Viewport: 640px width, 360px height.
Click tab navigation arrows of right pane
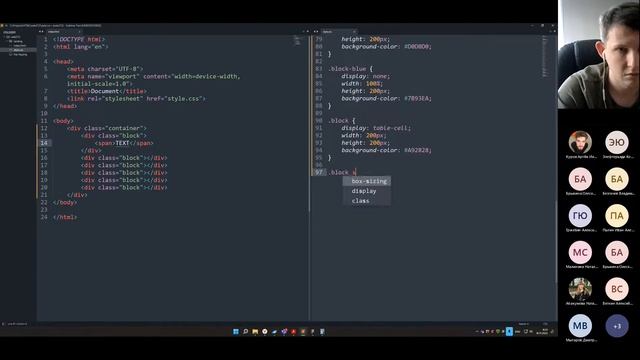(316, 31)
